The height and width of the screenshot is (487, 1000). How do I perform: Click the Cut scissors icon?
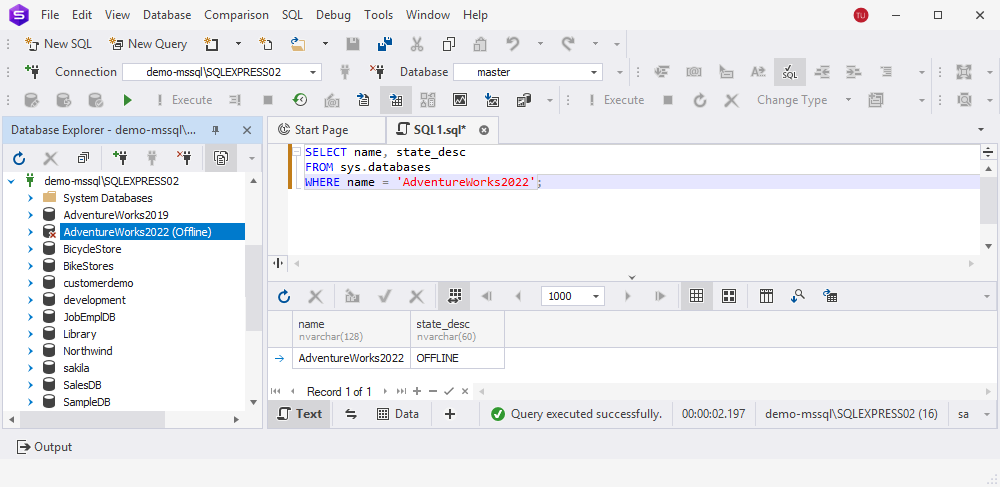coord(417,44)
